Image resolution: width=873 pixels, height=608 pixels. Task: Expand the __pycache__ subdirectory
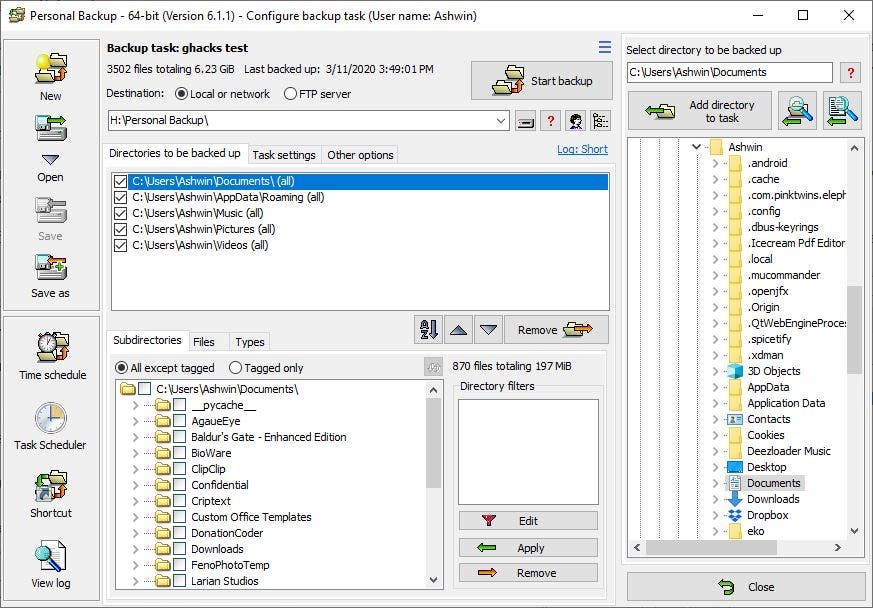click(135, 405)
